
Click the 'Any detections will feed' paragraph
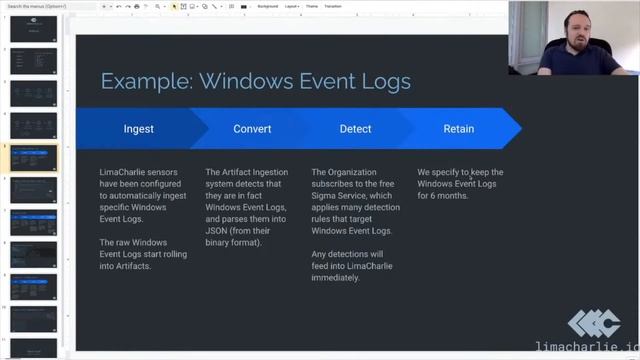coord(351,266)
